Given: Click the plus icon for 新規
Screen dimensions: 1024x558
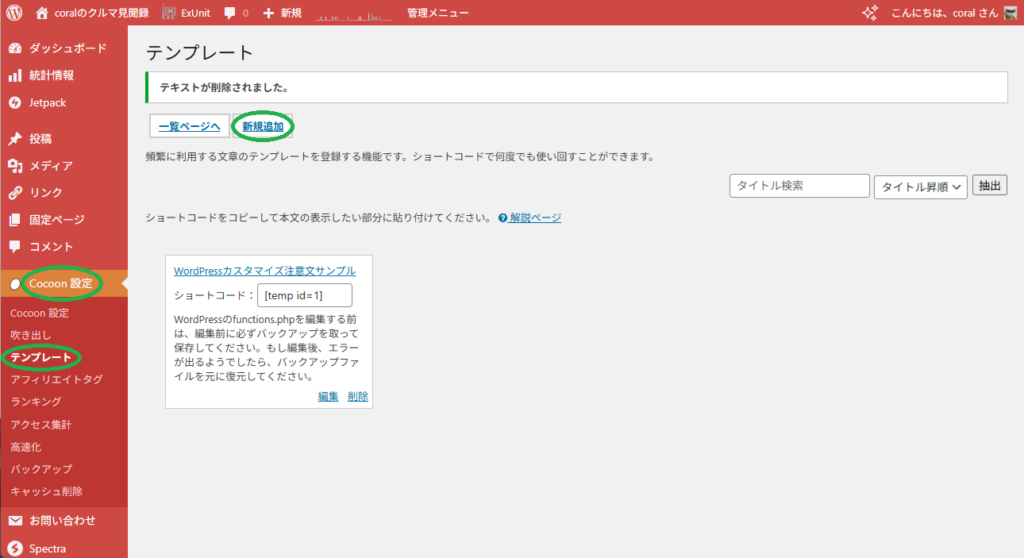Looking at the screenshot, I should point(268,13).
